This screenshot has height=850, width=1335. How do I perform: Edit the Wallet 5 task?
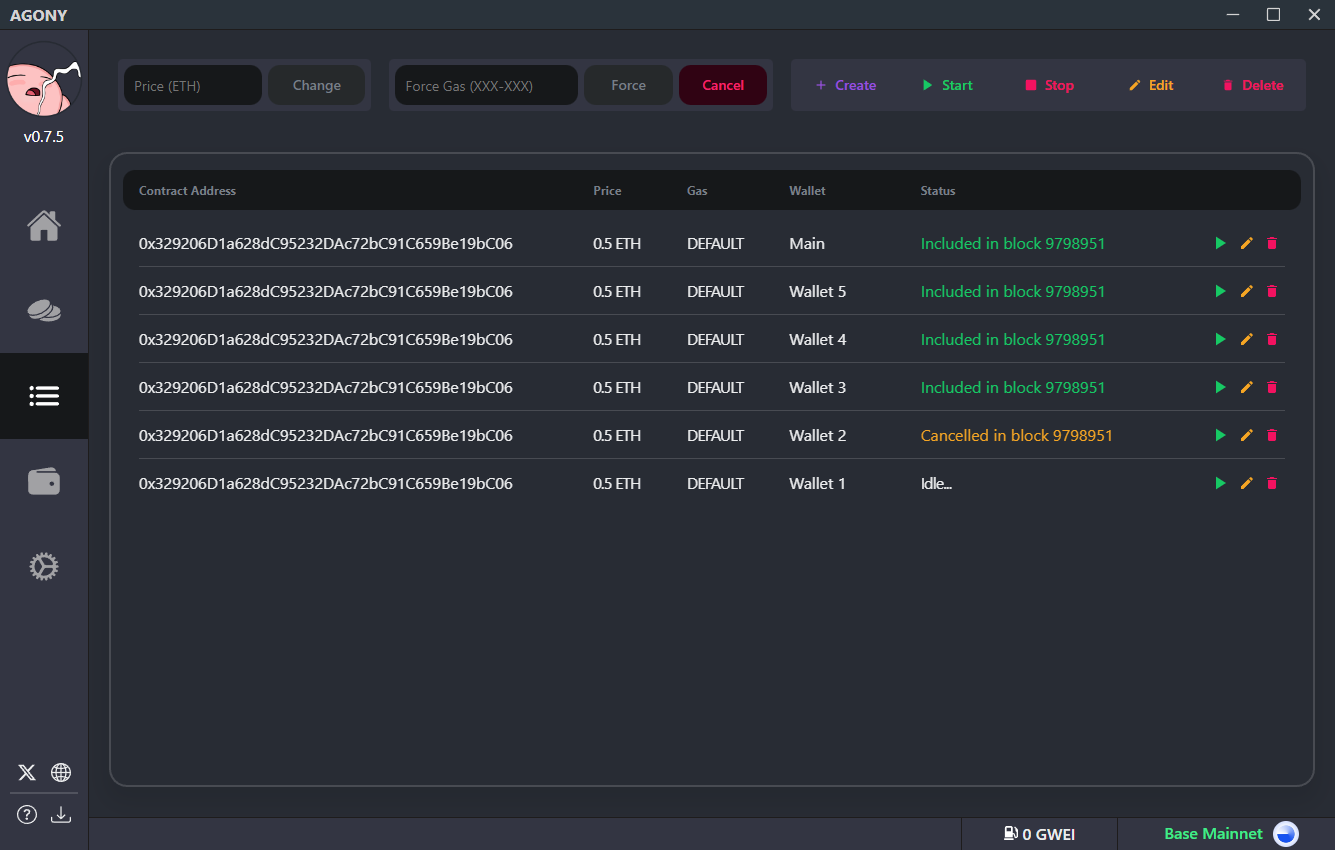click(x=1246, y=291)
